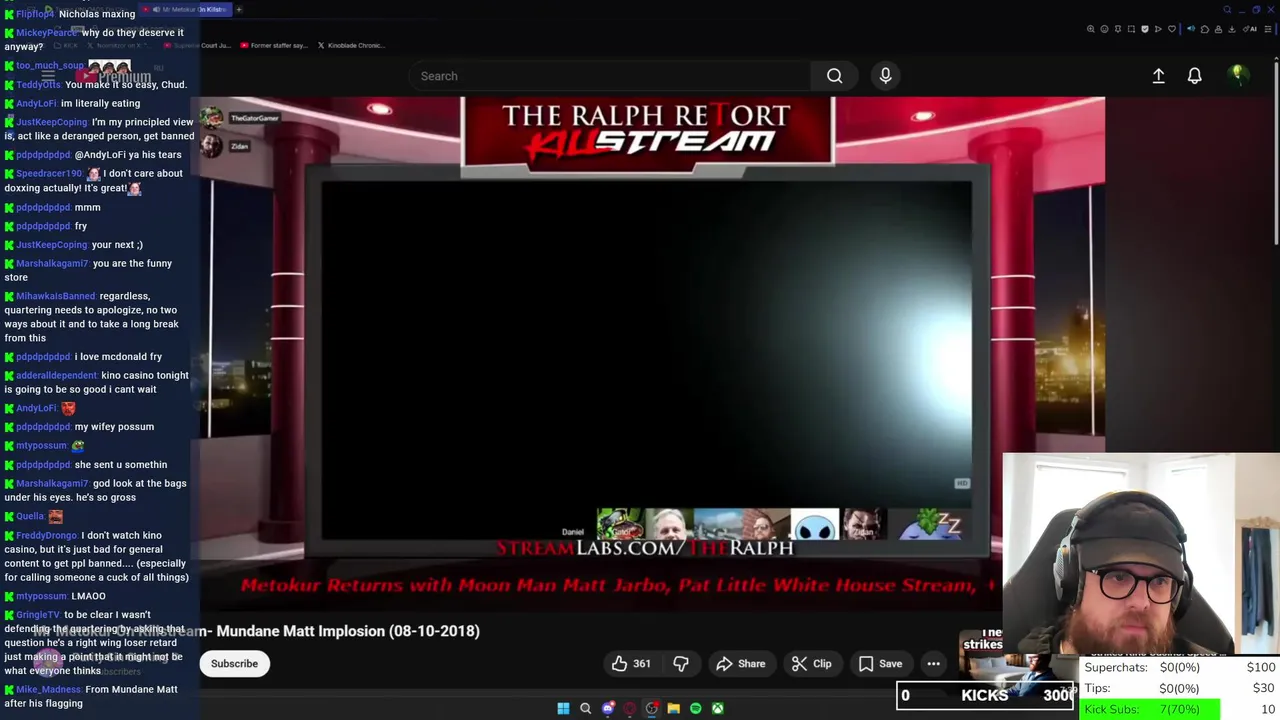Image resolution: width=1280 pixels, height=720 pixels.
Task: Activate voice search microphone icon
Action: point(885,76)
